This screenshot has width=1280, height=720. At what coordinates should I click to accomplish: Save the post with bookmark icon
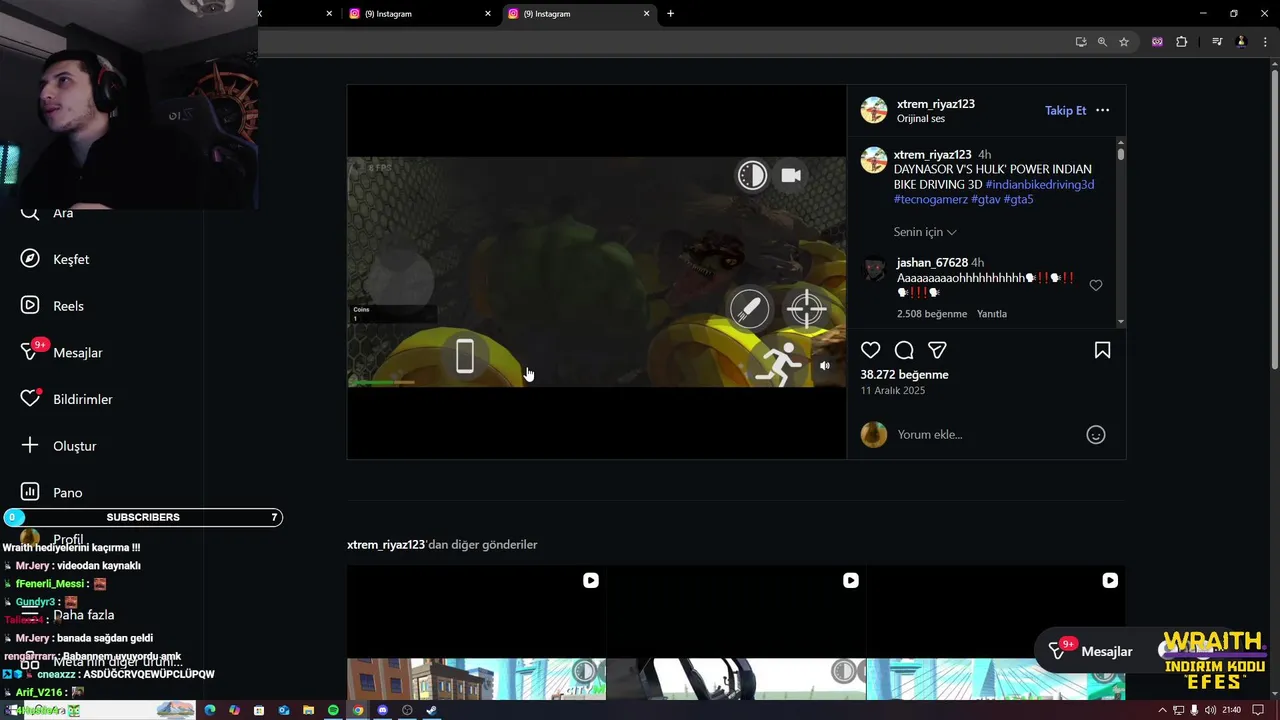click(x=1102, y=350)
